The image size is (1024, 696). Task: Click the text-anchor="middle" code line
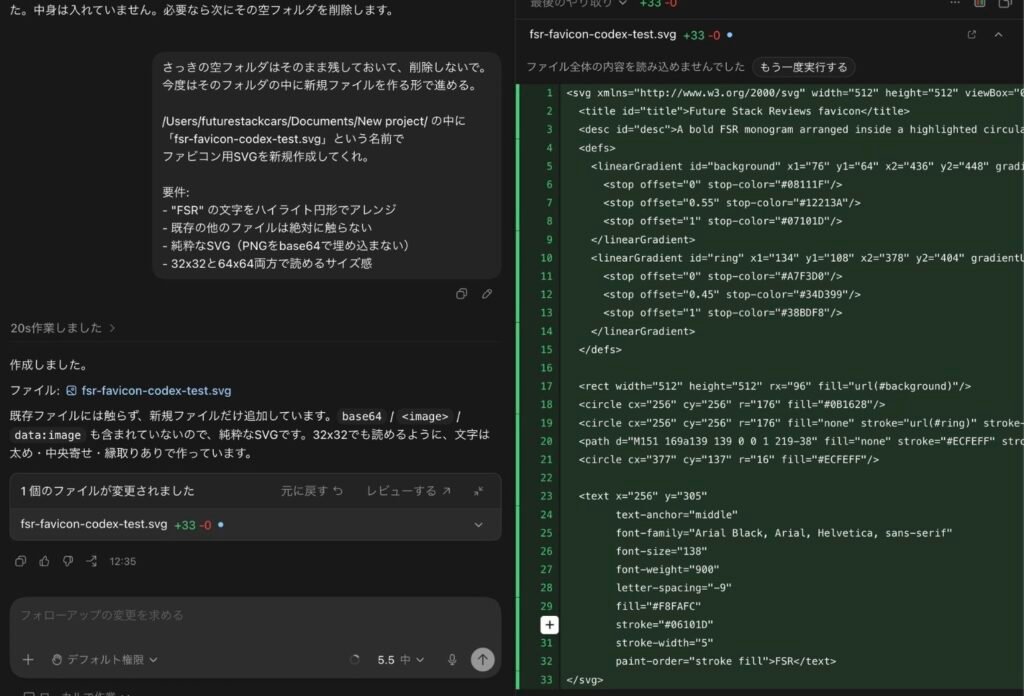tap(677, 514)
